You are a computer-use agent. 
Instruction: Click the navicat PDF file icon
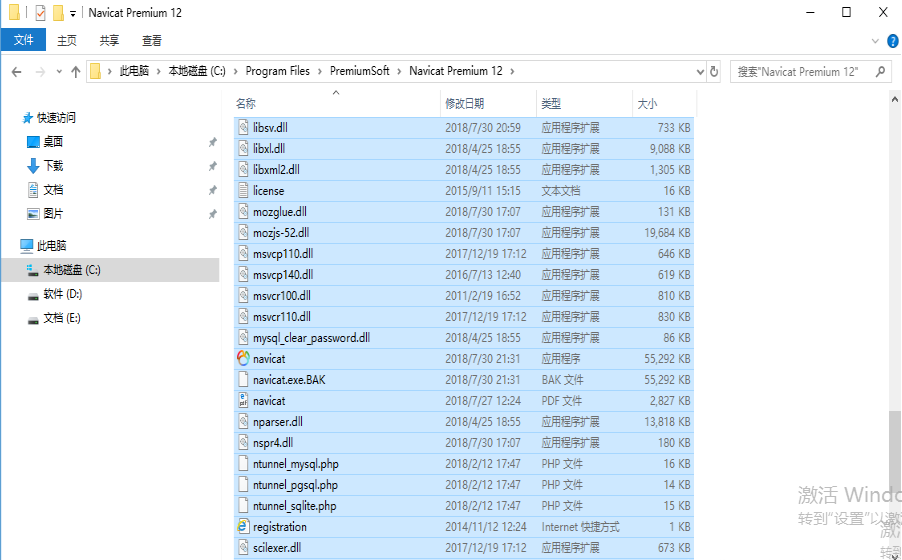243,401
